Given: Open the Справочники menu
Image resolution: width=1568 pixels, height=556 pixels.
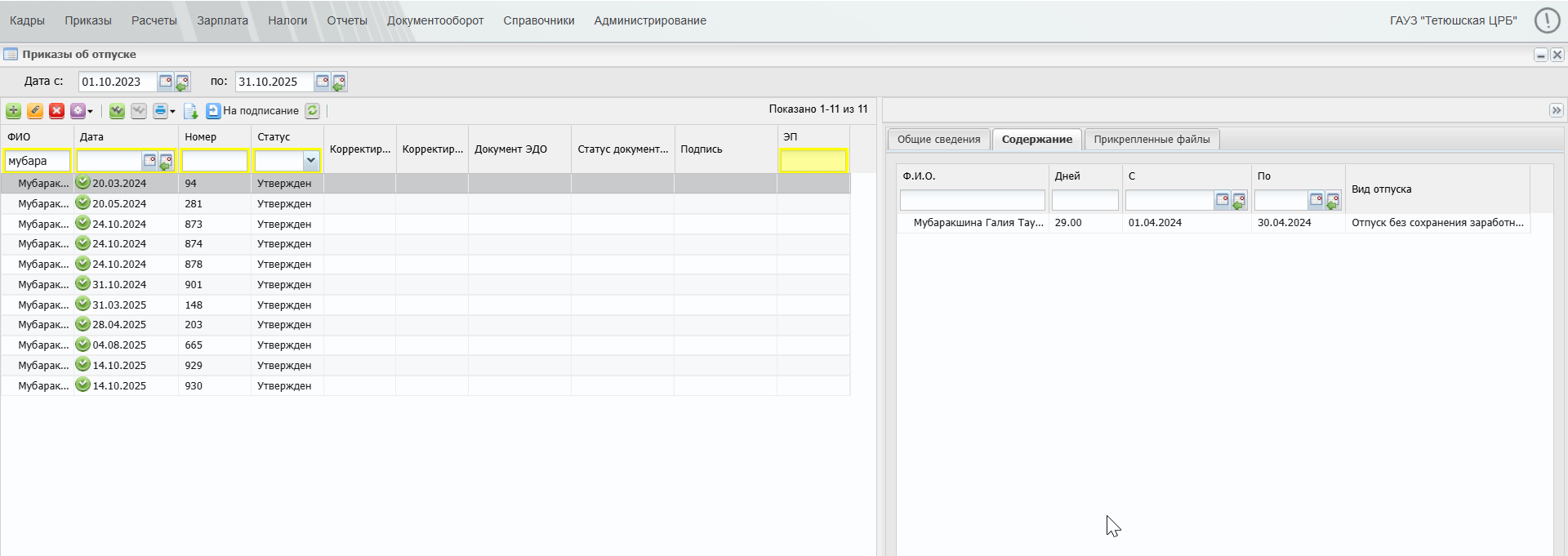Looking at the screenshot, I should coord(539,20).
